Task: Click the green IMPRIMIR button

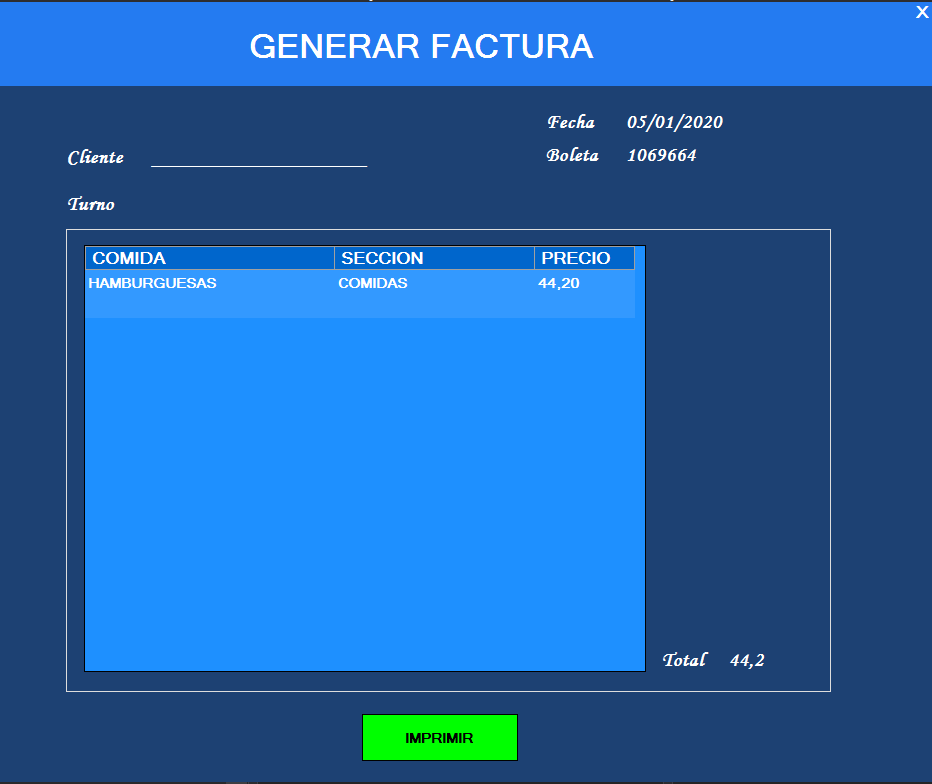Action: [440, 737]
